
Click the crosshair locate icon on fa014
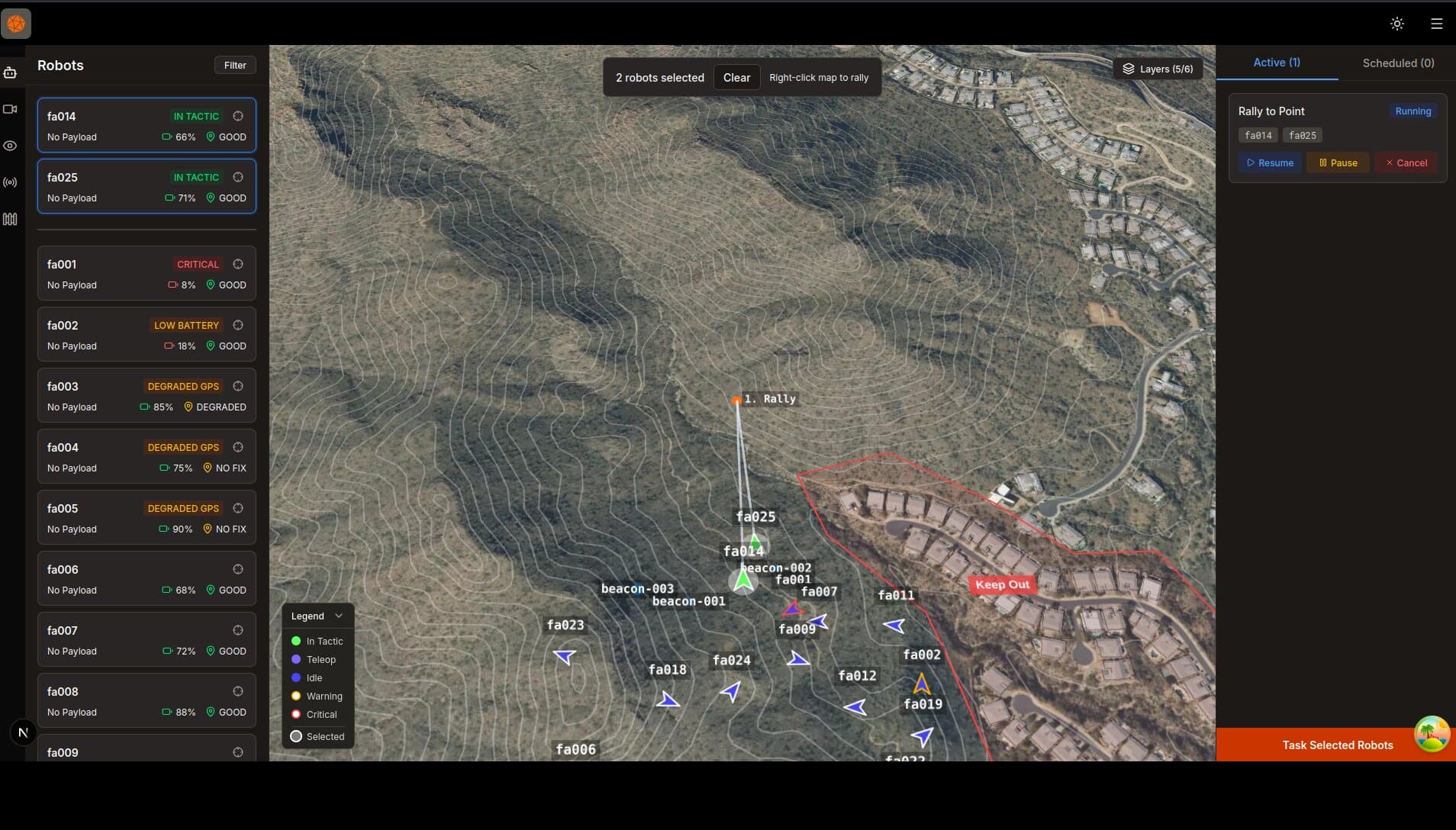coord(237,116)
